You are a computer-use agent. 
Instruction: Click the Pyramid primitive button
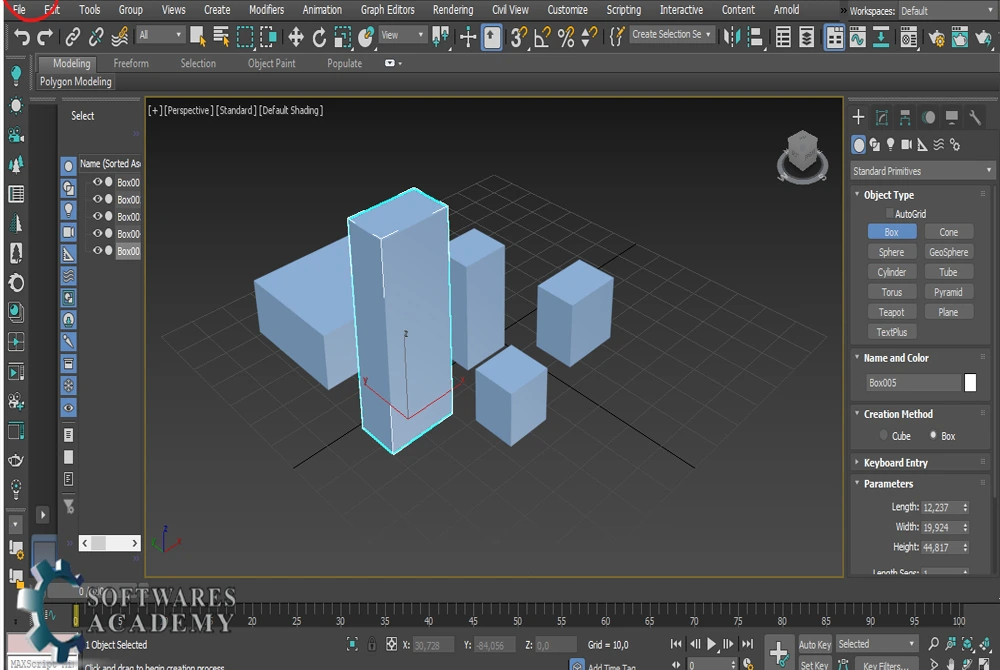click(948, 292)
